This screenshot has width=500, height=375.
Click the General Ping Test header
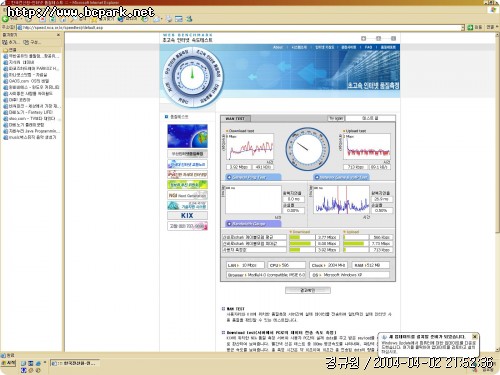[253, 177]
